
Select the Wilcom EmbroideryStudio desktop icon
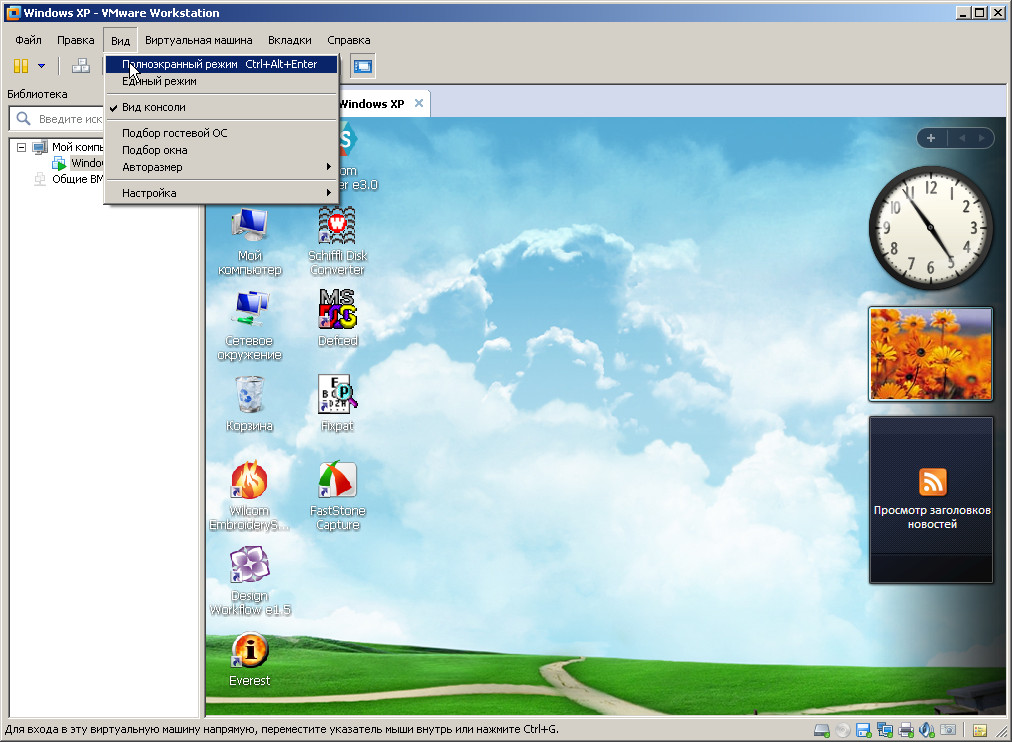pos(250,496)
